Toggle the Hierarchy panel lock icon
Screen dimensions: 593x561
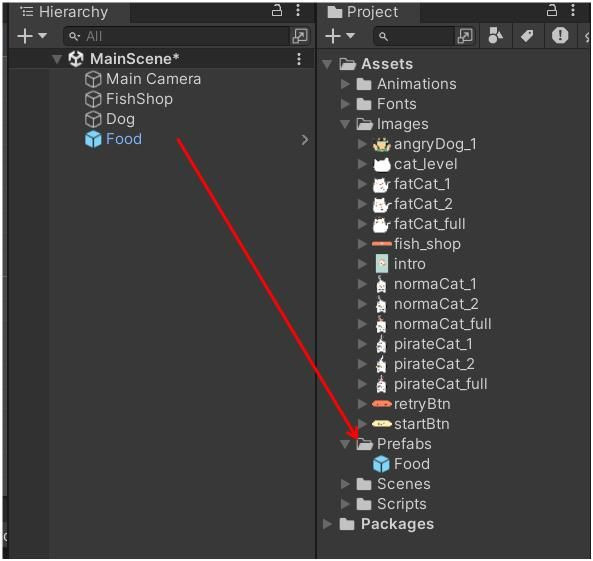point(277,11)
